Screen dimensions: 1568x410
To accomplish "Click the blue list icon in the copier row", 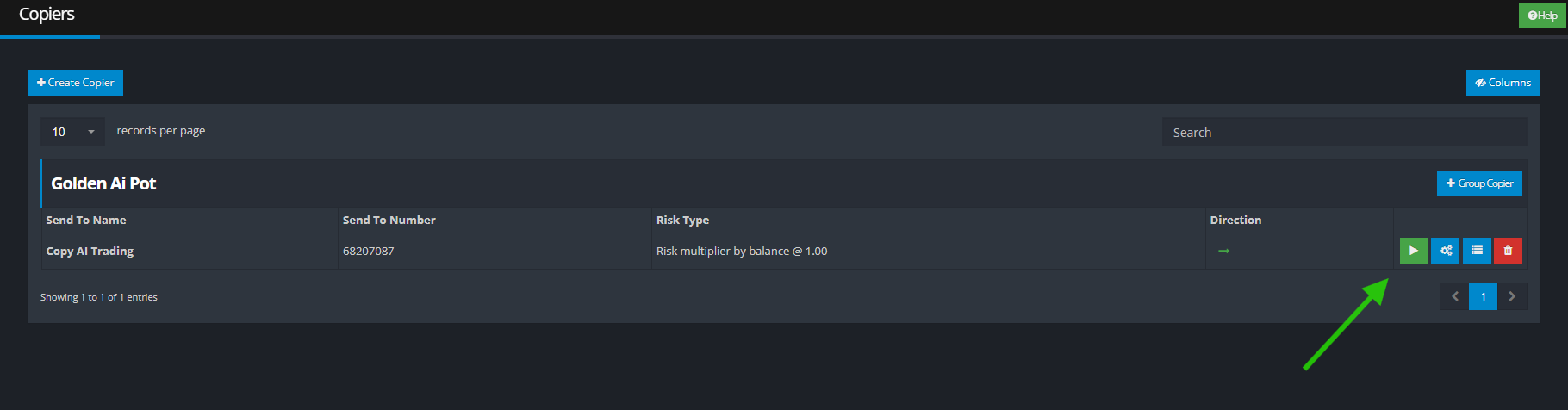I will click(x=1477, y=251).
